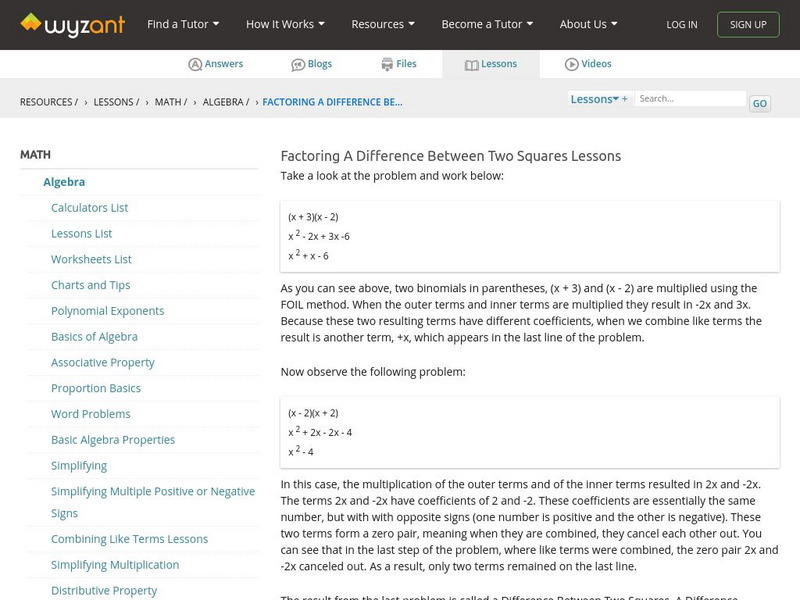The image size is (800, 600).
Task: Go to MATH in the breadcrumb
Action: (x=169, y=102)
